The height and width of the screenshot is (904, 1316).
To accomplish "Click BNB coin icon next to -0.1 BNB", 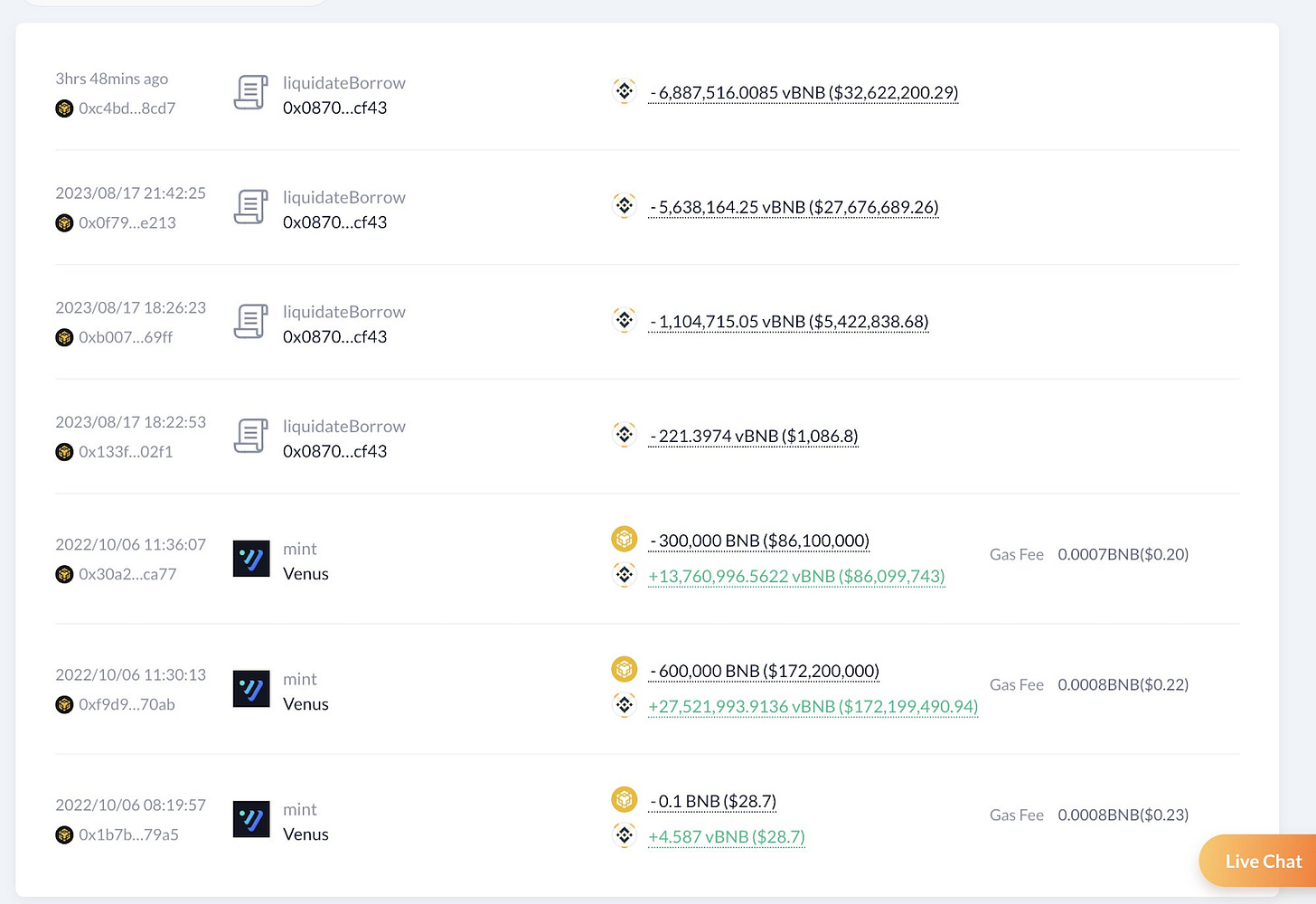I will click(x=625, y=800).
